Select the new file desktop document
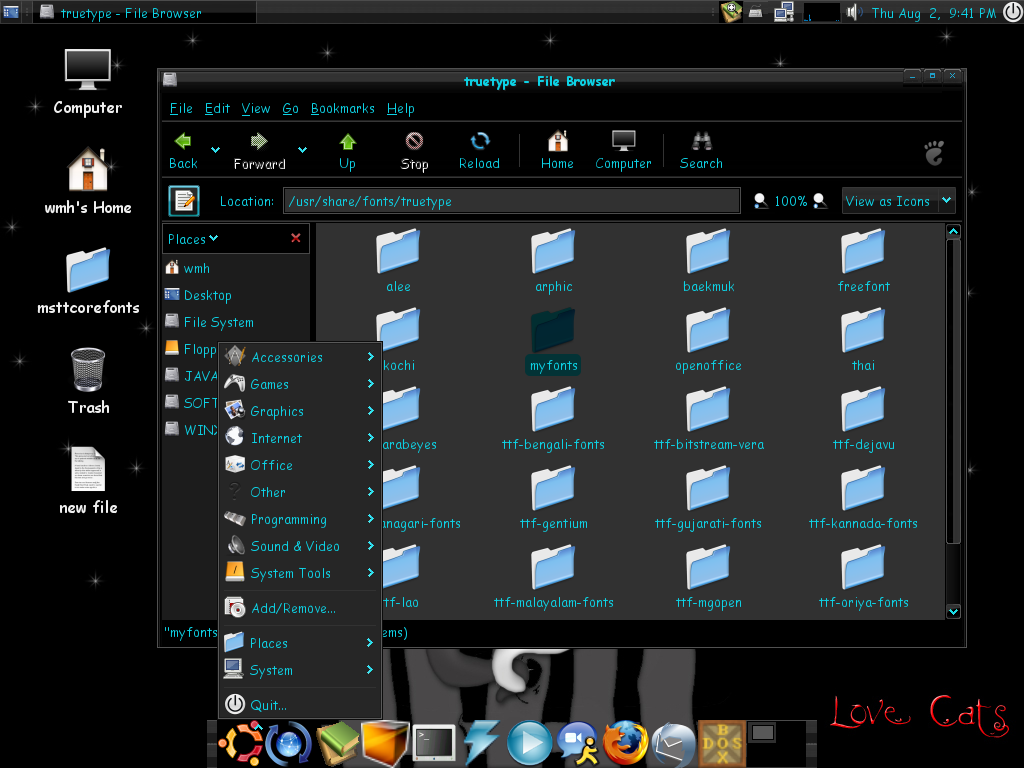Viewport: 1024px width, 768px height. (88, 481)
